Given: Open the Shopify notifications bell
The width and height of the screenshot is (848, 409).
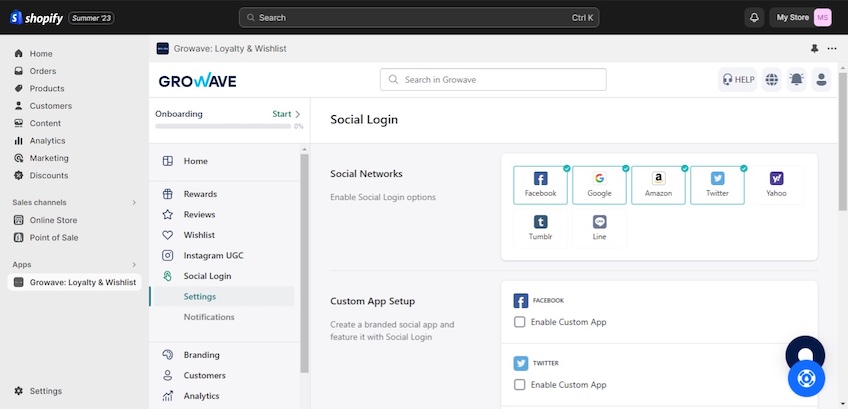Looking at the screenshot, I should (754, 17).
